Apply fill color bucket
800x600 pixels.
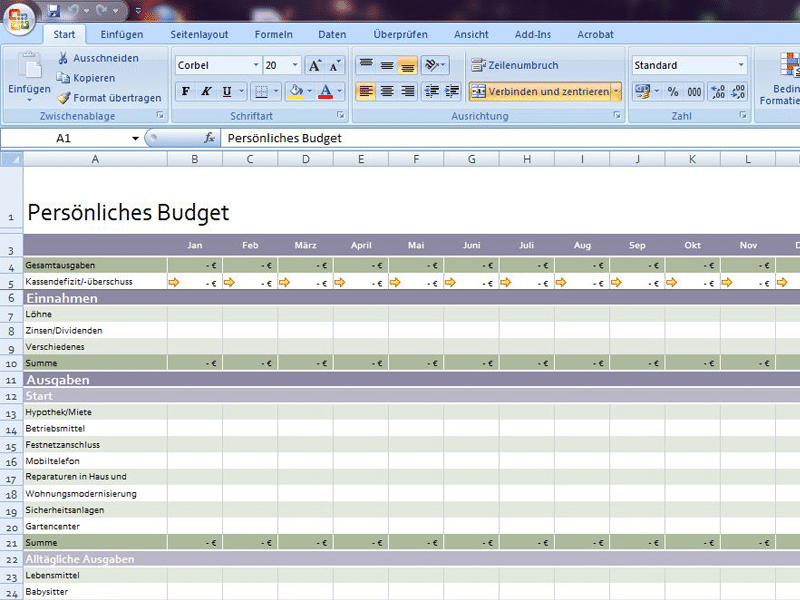click(x=295, y=91)
